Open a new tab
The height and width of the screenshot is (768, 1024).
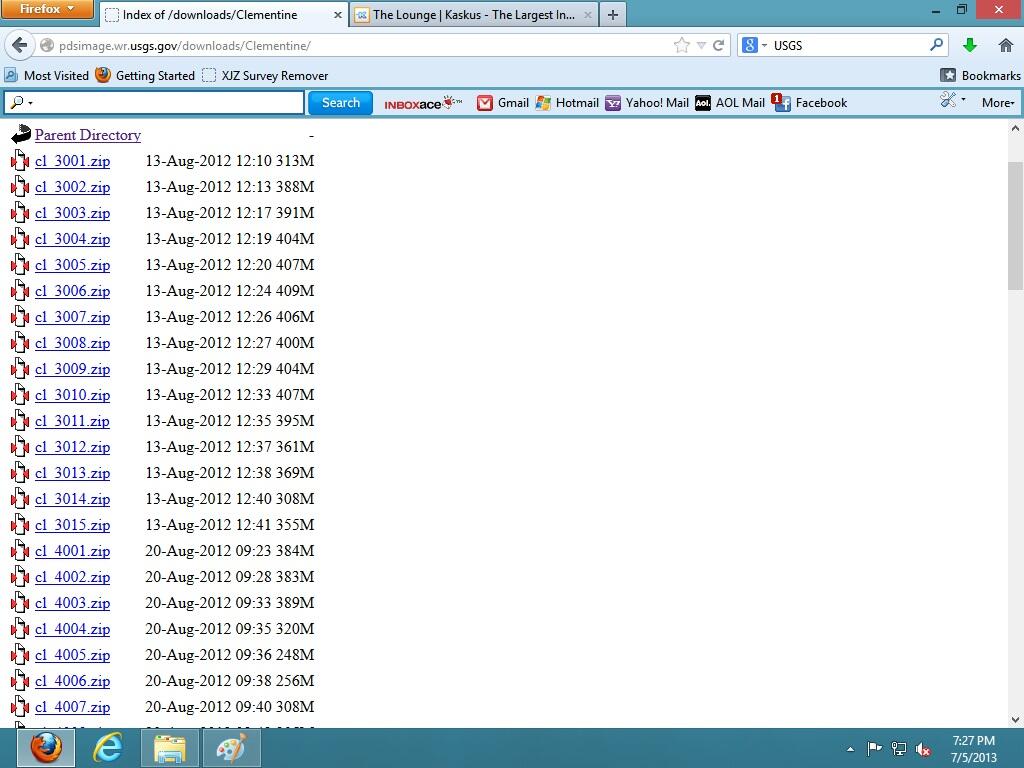[612, 15]
